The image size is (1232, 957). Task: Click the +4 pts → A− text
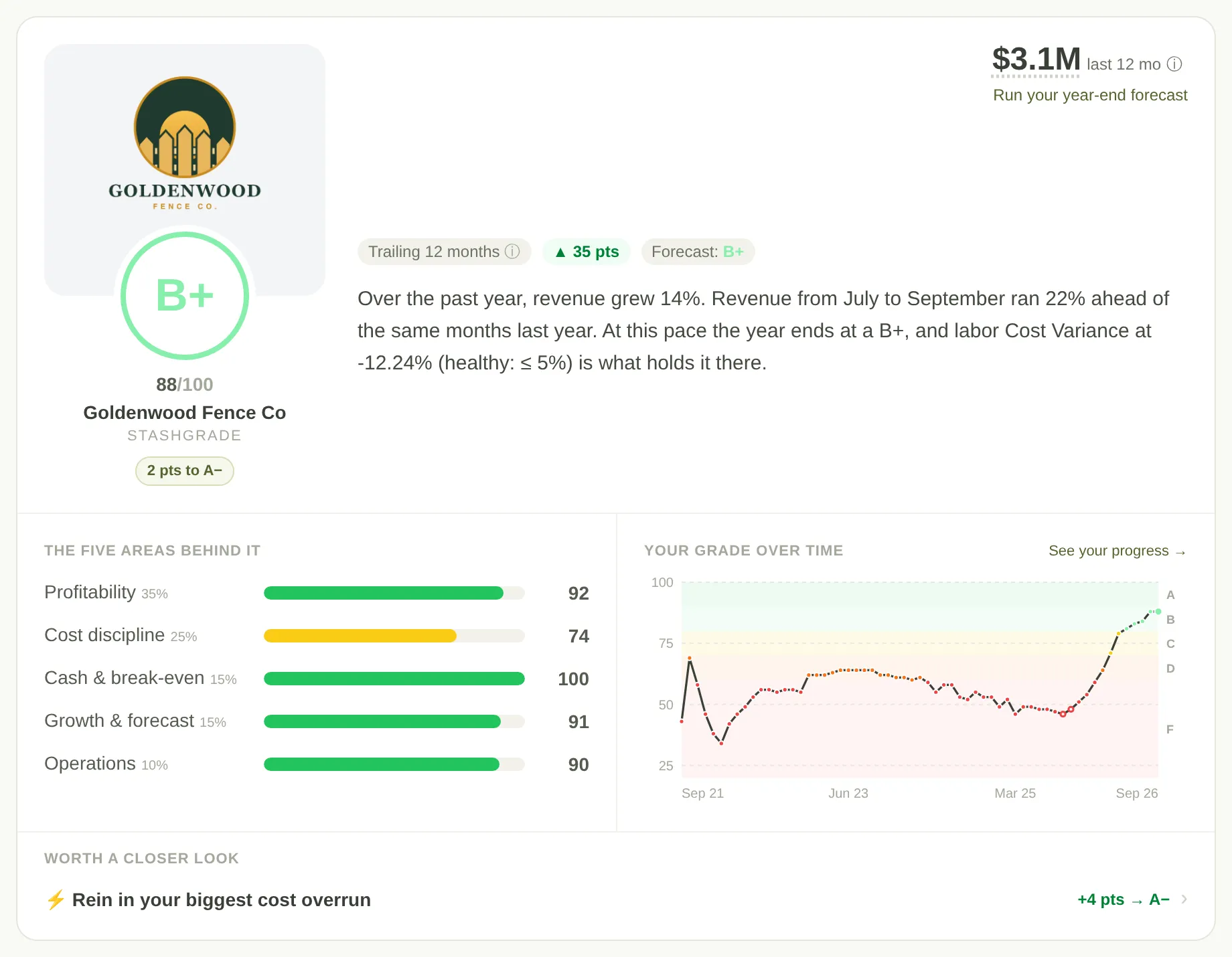[1124, 899]
